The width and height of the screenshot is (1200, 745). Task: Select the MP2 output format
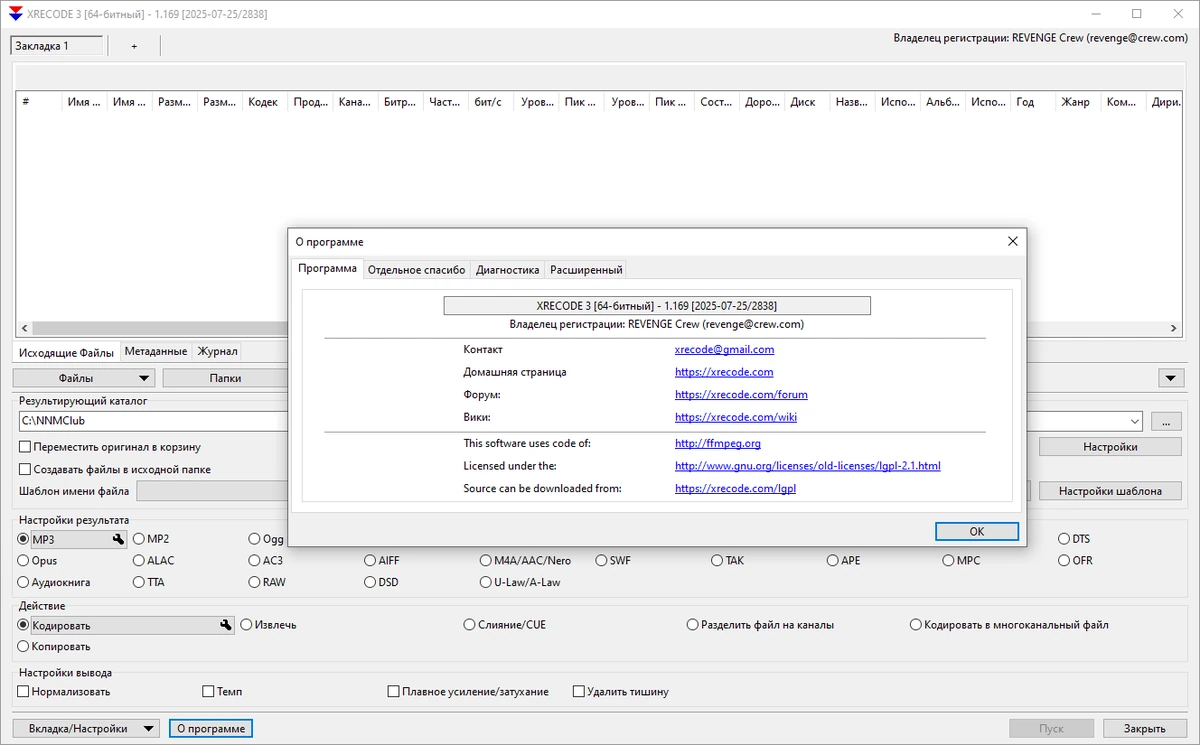tap(151, 539)
